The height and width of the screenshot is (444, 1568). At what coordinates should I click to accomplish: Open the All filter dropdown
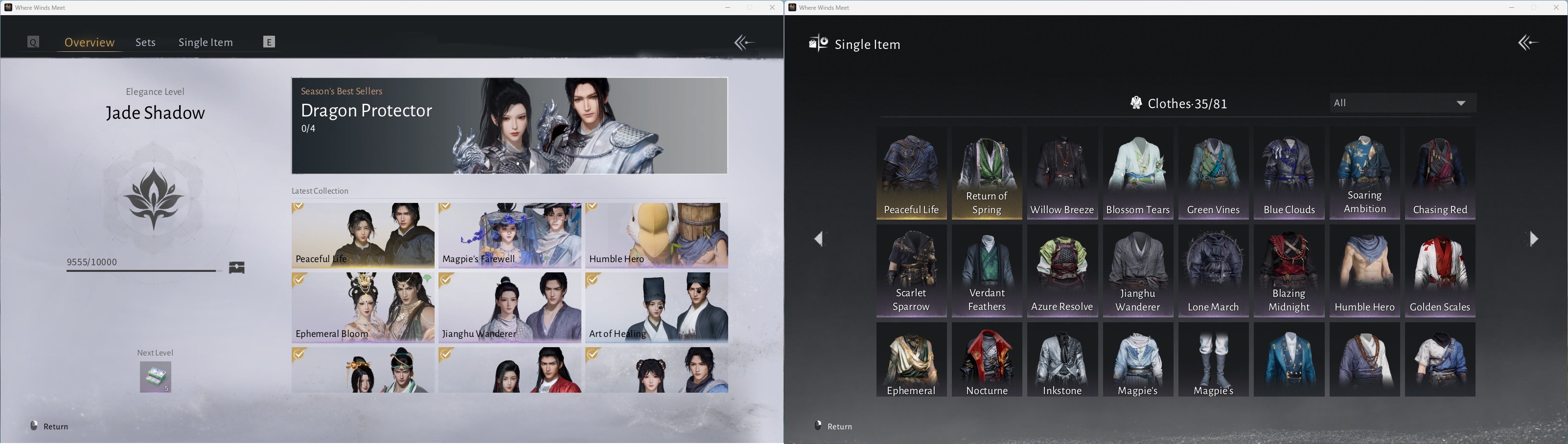[1403, 103]
